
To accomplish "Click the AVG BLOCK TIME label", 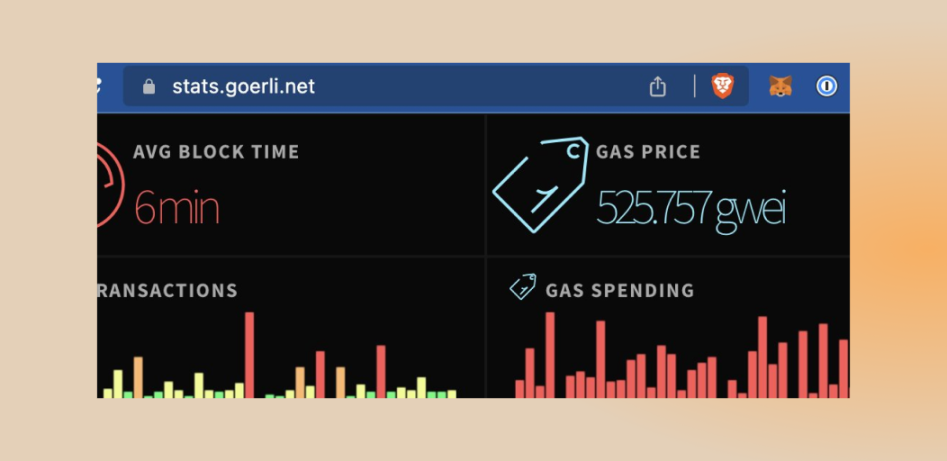I will [x=216, y=152].
